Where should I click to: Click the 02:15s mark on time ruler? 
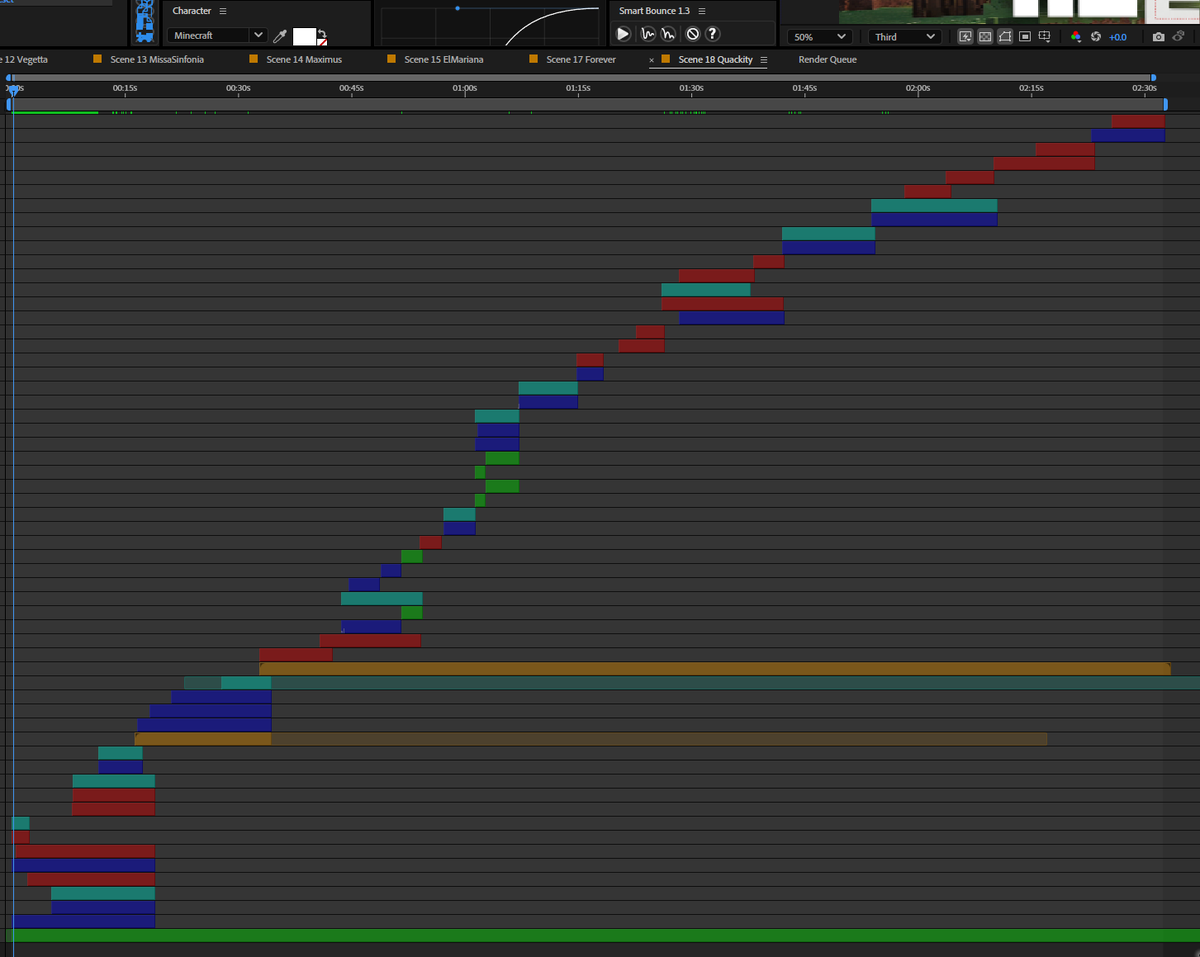click(1031, 88)
